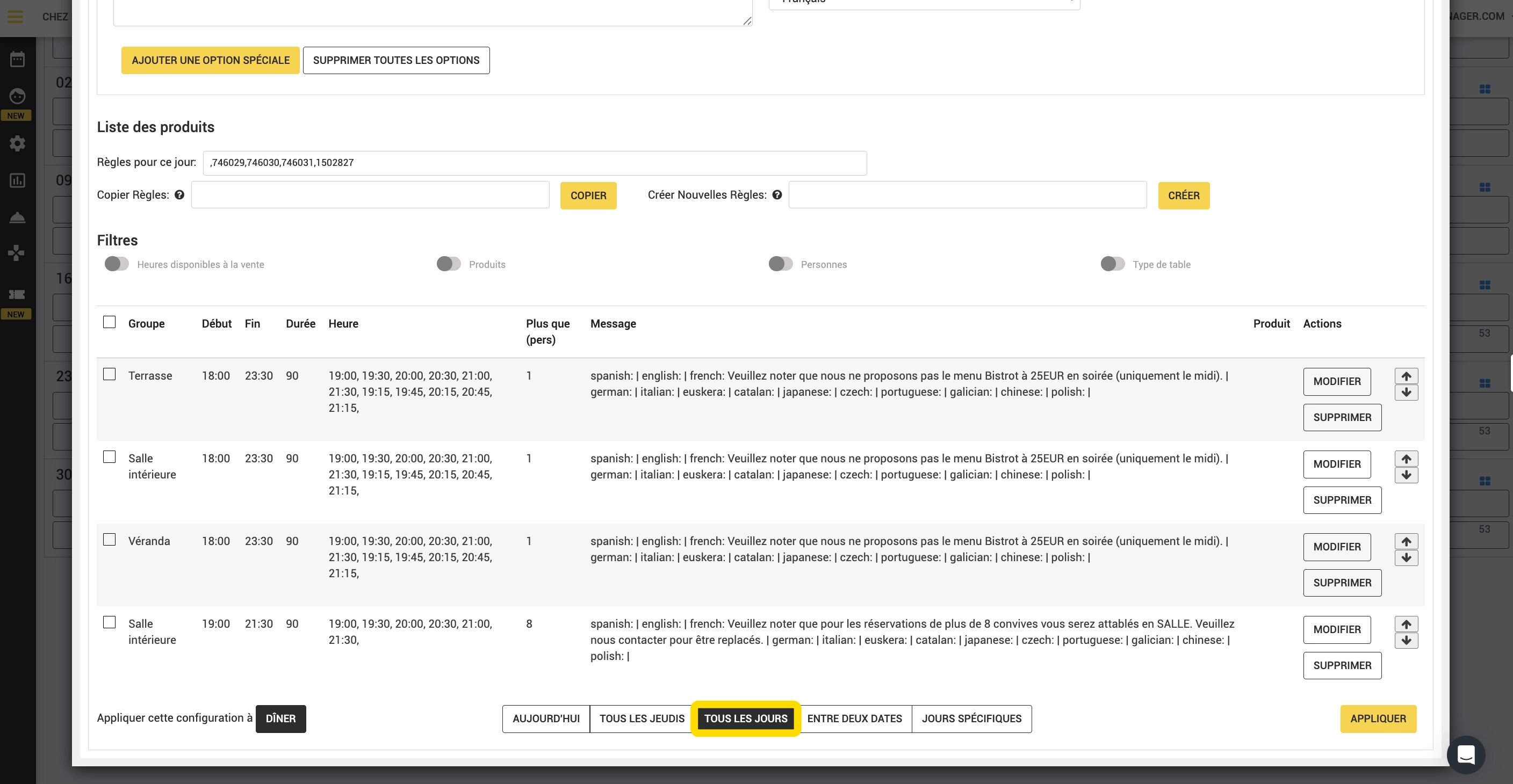The image size is (1513, 784).
Task: Click the Copier Règles input field
Action: pos(370,195)
